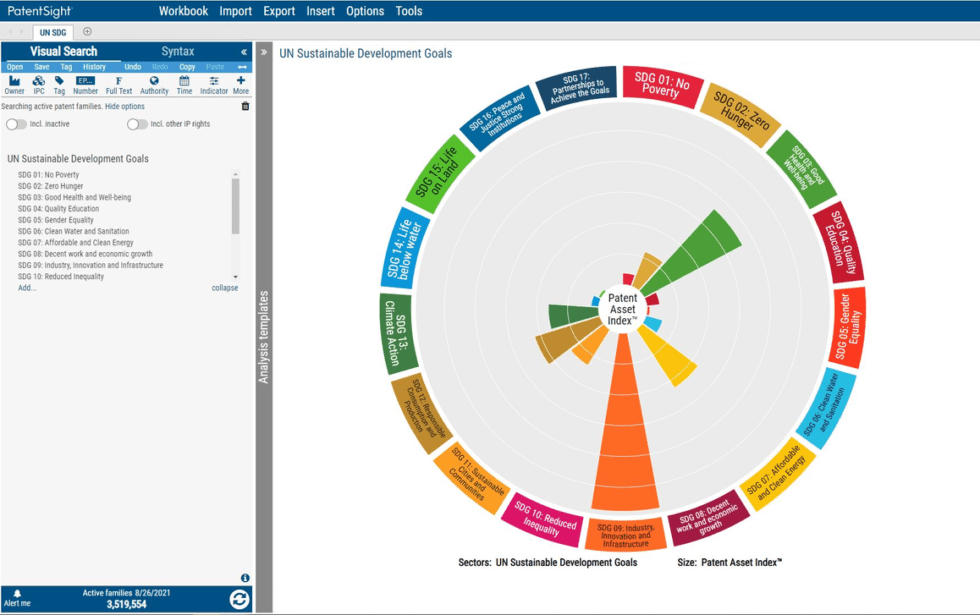This screenshot has width=980, height=615.
Task: Open the Import menu
Action: click(x=236, y=11)
